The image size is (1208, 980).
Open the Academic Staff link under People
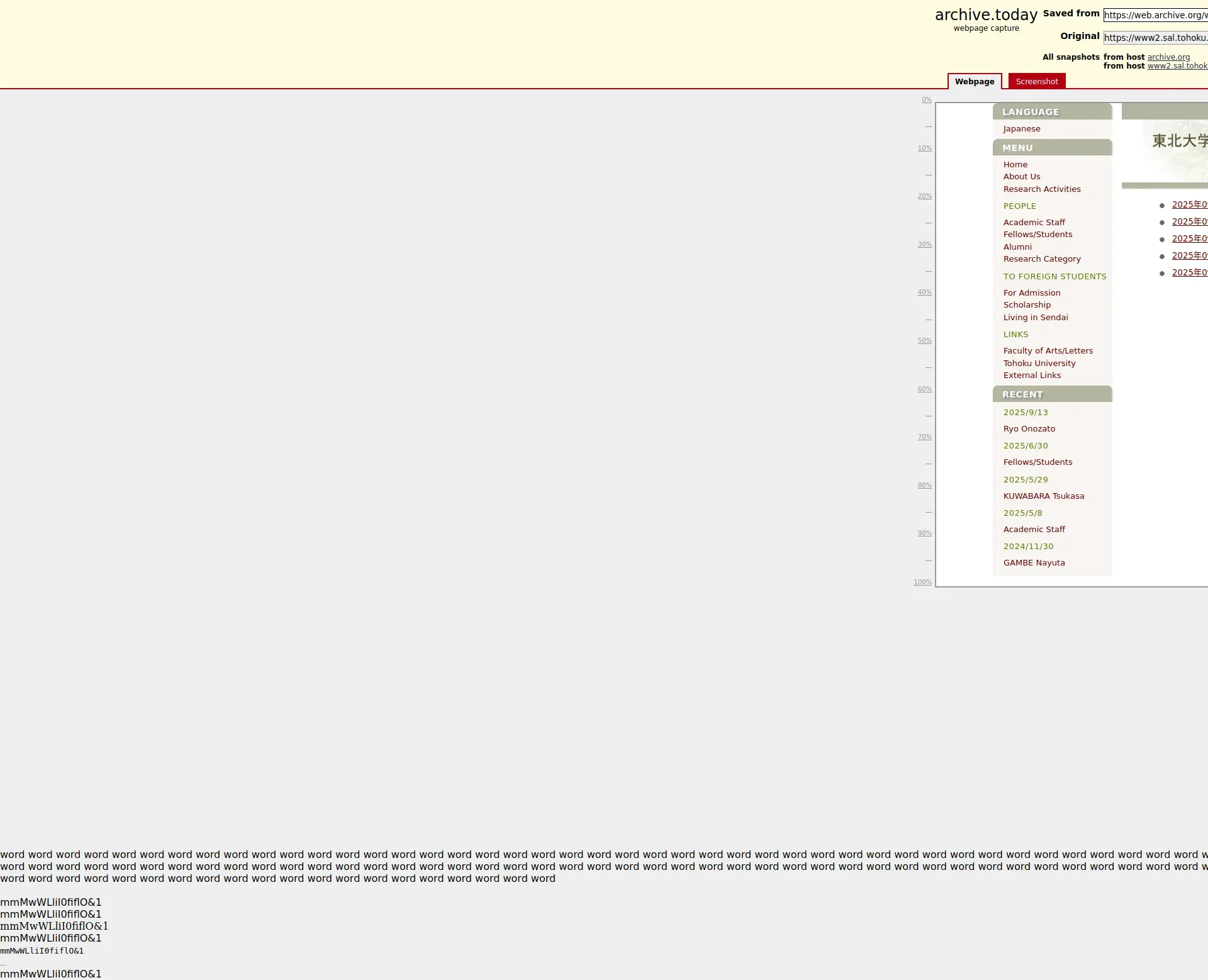pyautogui.click(x=1034, y=223)
